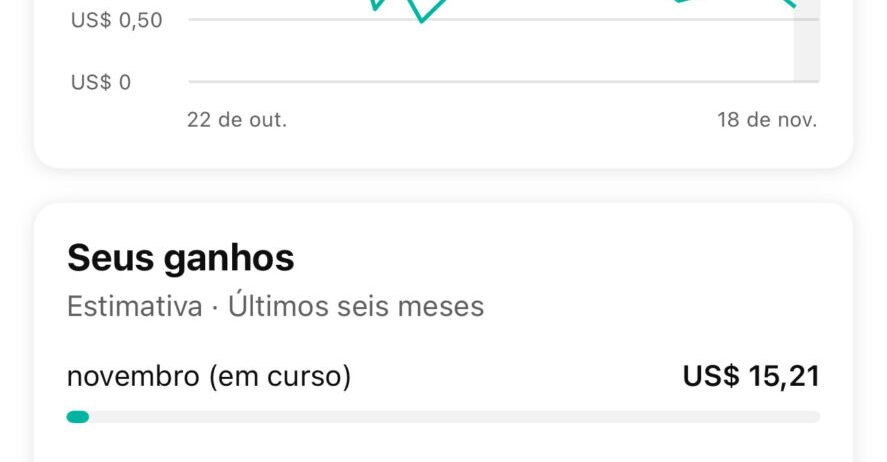The width and height of the screenshot is (887, 462).
Task: Tap the "22 de out." date label
Action: pos(237,120)
